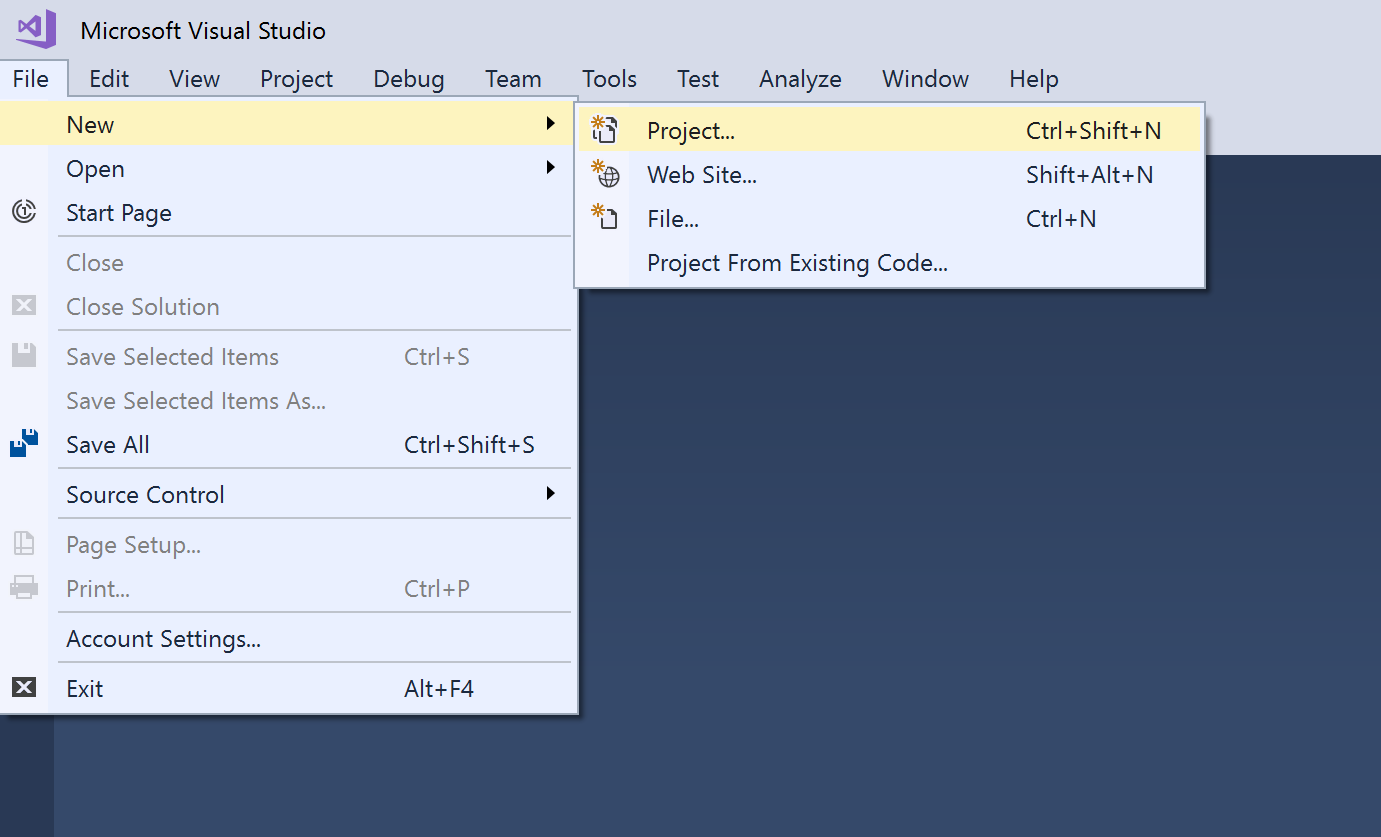This screenshot has height=837, width=1381.
Task: Click the Close Solution icon
Action: pos(24,306)
